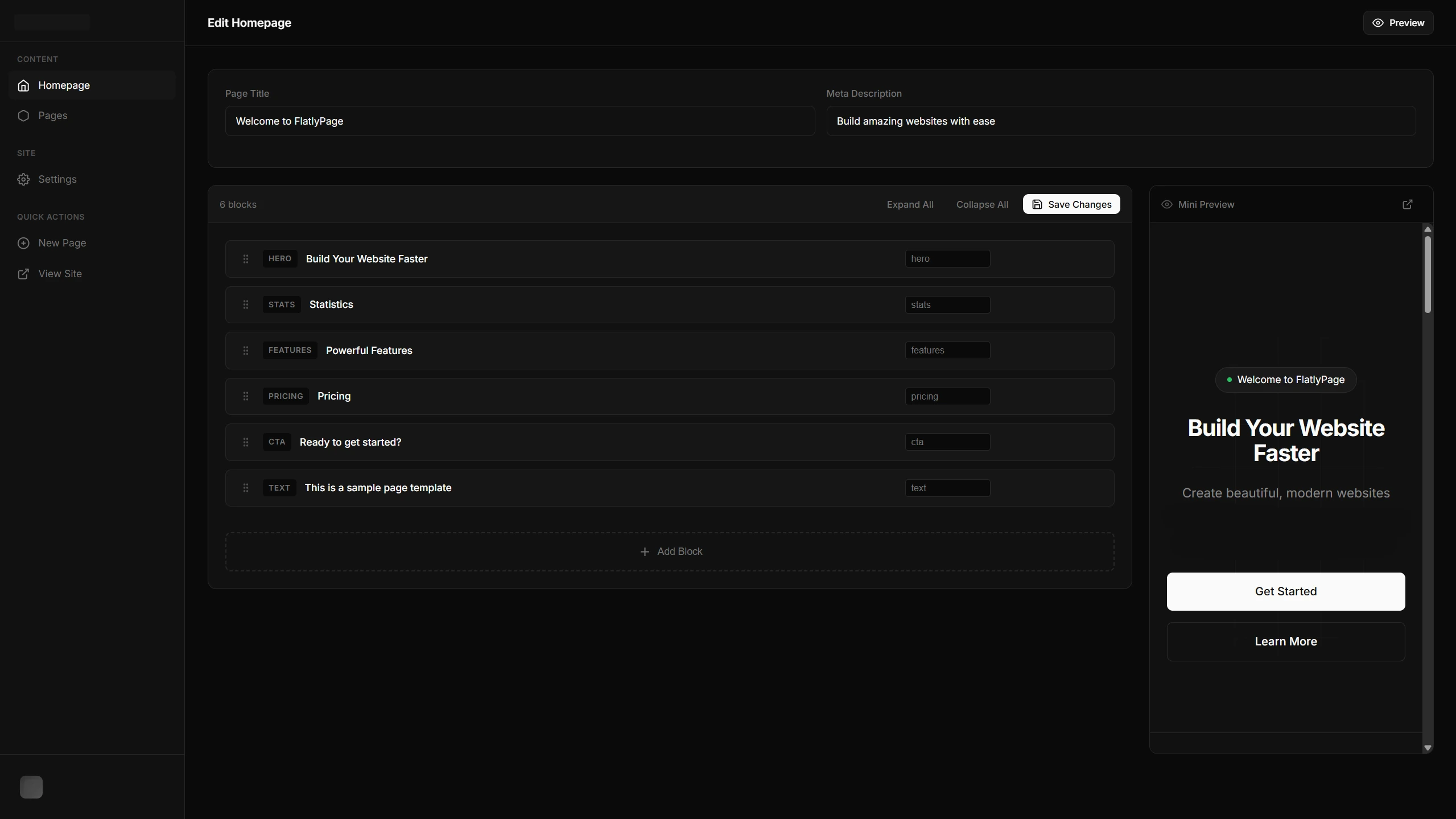
Task: Open the Pages section in the sidebar
Action: pyautogui.click(x=52, y=115)
